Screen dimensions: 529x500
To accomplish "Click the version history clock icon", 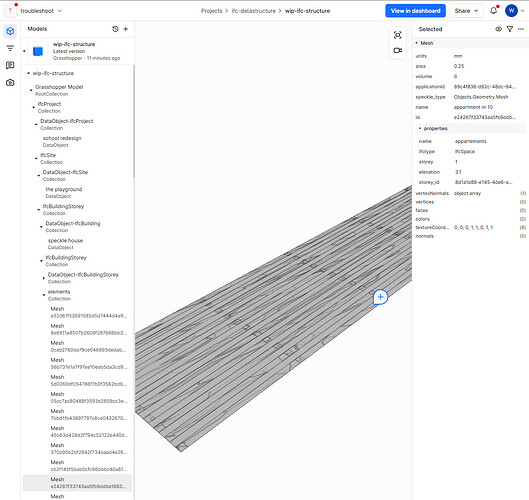I will click(x=115, y=29).
